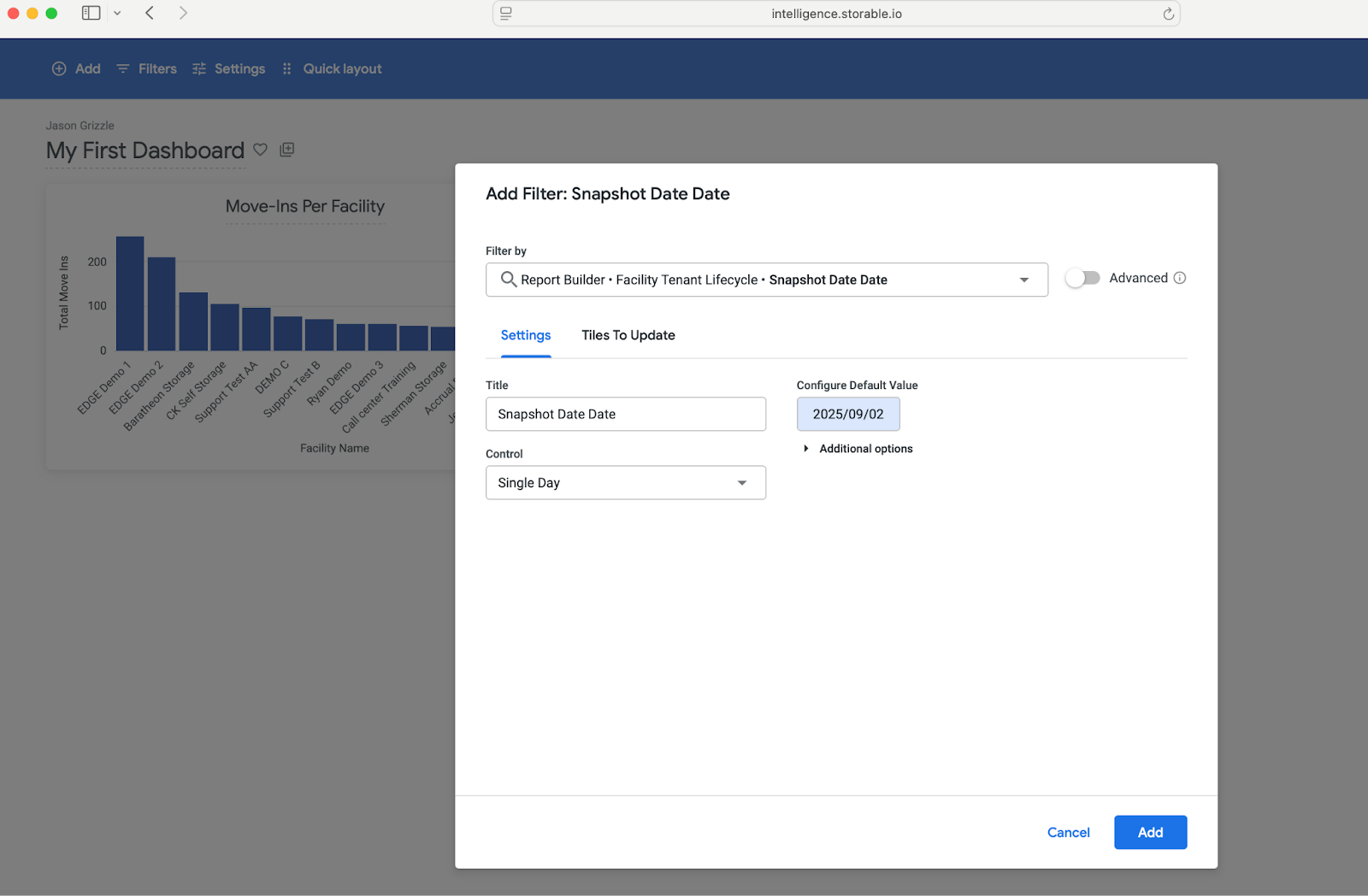Screen dimensions: 1368x896
Task: Cancel the Add Filter dialog
Action: point(1068,832)
